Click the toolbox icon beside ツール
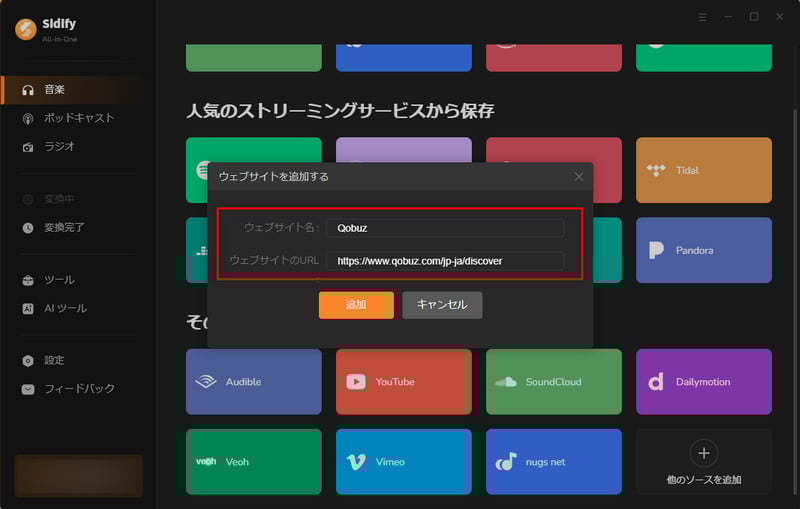Screen dimensions: 800x509 [x=28, y=281]
